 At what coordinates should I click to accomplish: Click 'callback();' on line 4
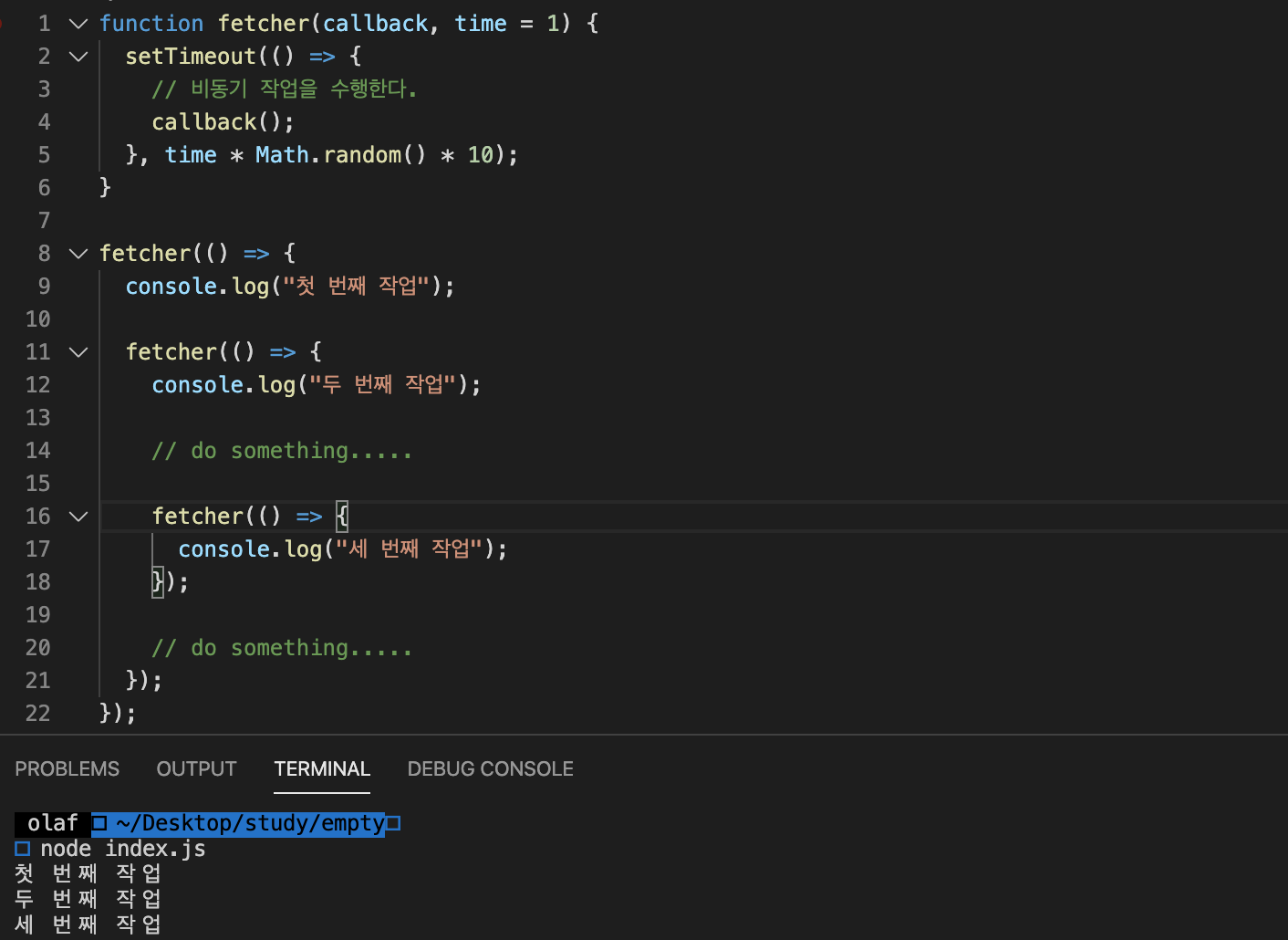click(x=223, y=122)
